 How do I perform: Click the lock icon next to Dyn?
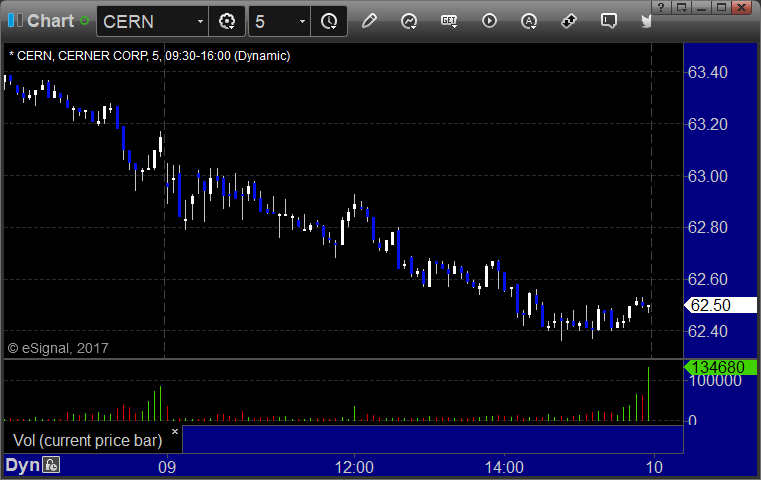coord(51,465)
